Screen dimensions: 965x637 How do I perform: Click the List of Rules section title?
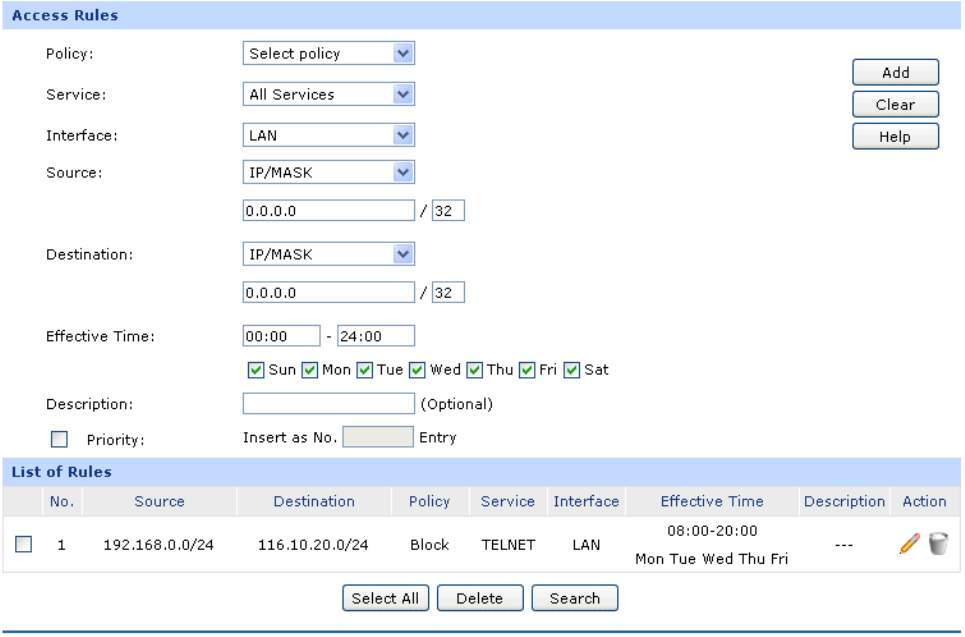[x=62, y=472]
